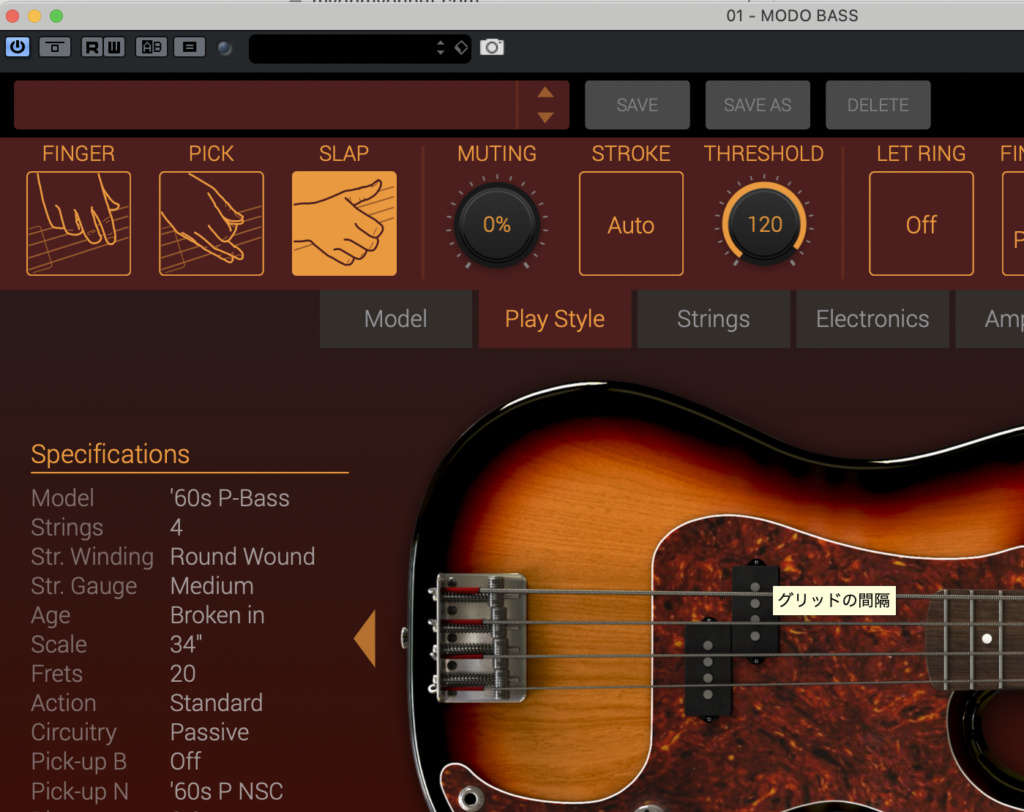Viewport: 1024px width, 812px height.
Task: Switch to the Strings tab
Action: [x=713, y=319]
